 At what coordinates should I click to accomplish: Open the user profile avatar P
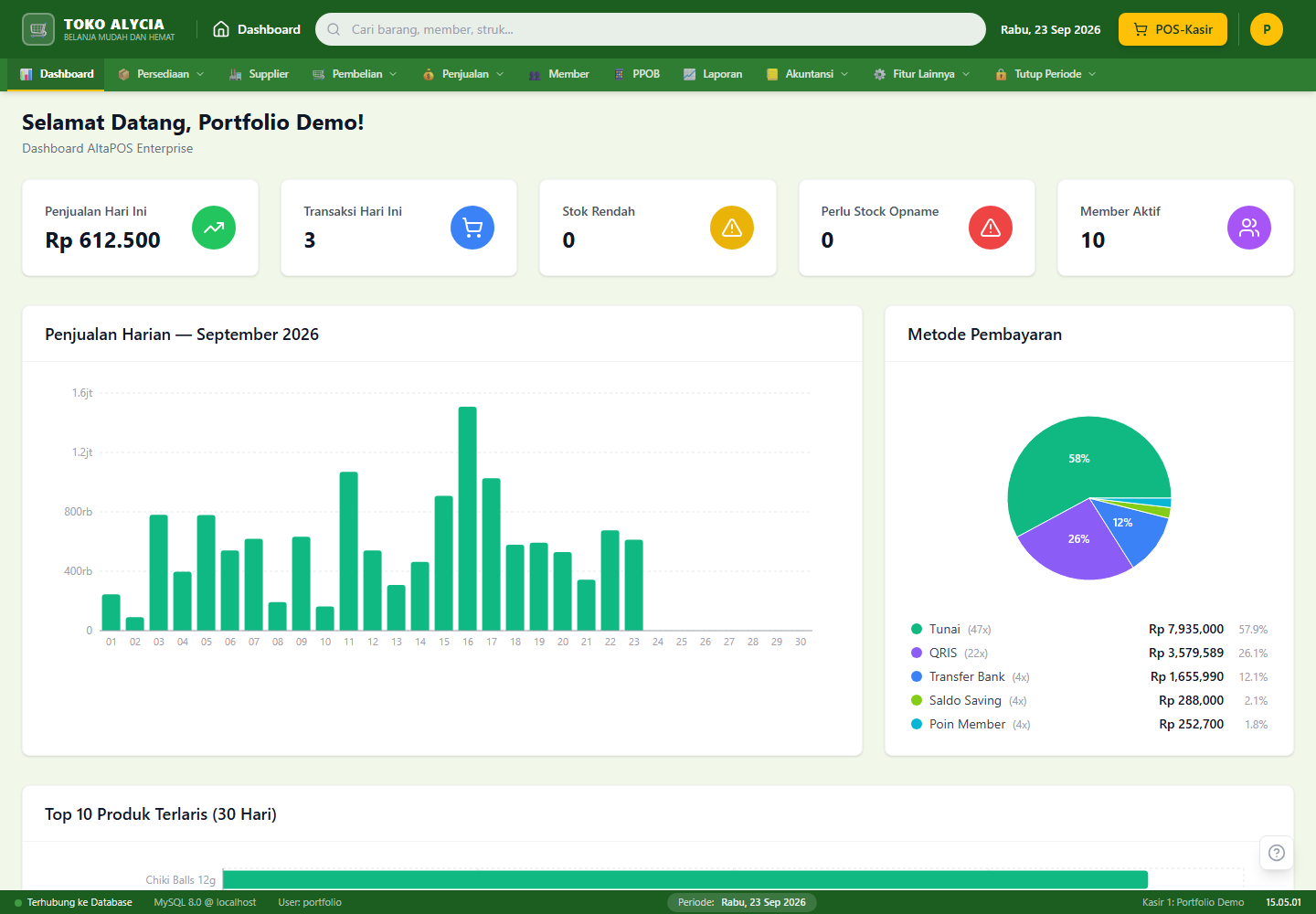1267,29
